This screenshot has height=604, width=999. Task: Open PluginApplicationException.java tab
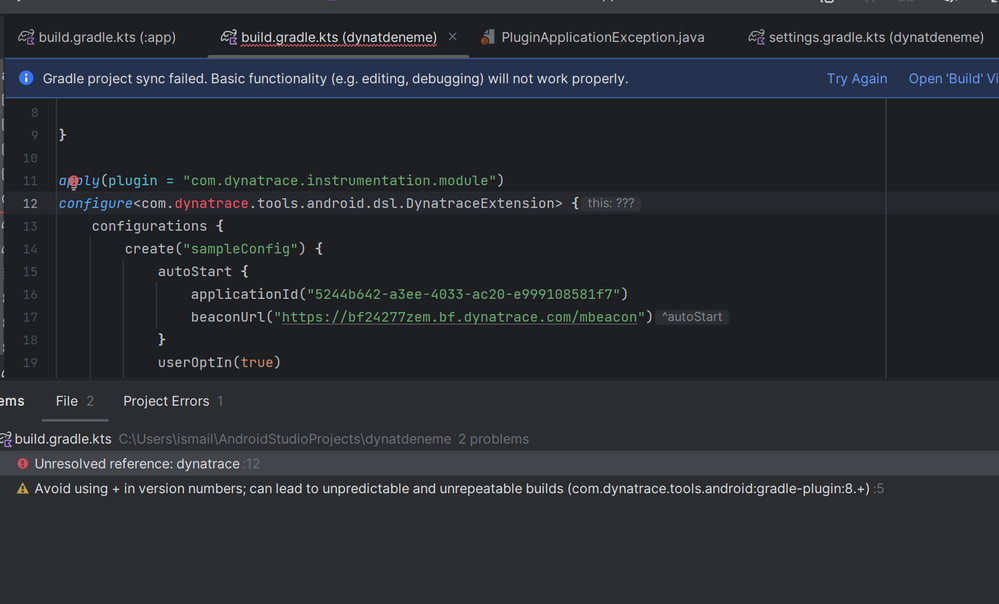[x=602, y=37]
